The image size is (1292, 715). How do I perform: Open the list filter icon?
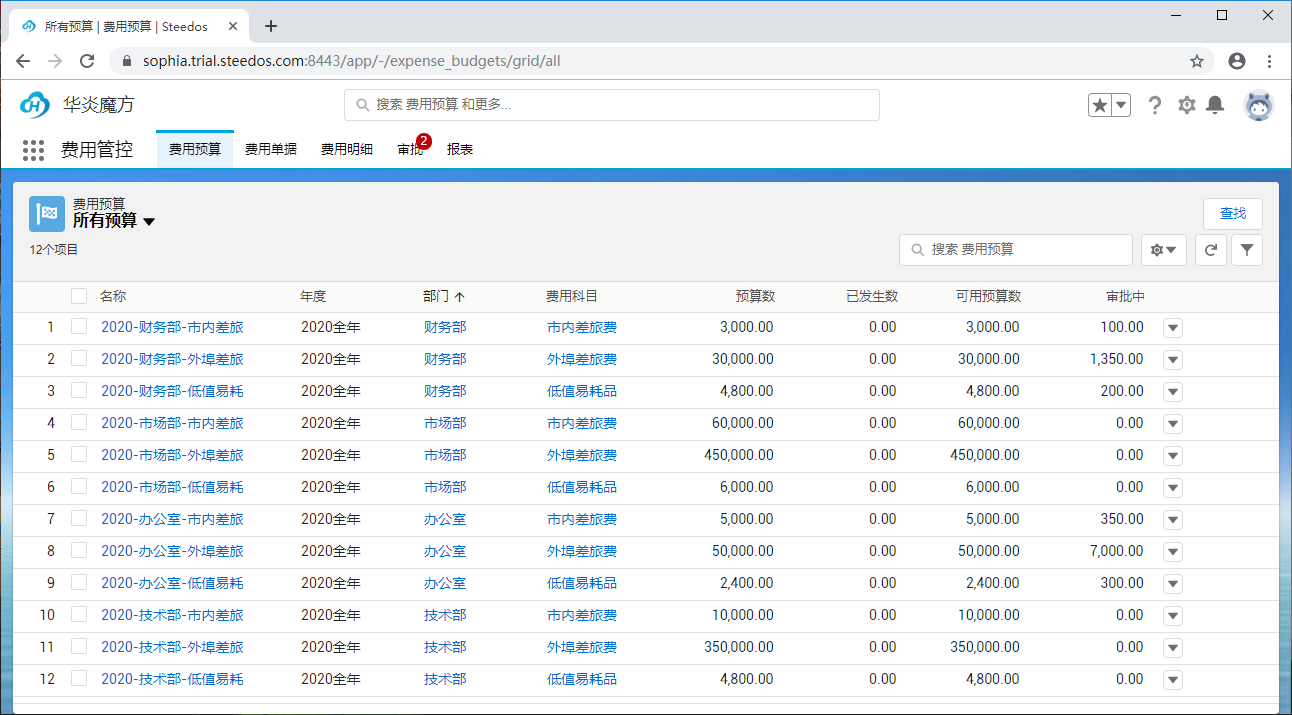coord(1246,250)
